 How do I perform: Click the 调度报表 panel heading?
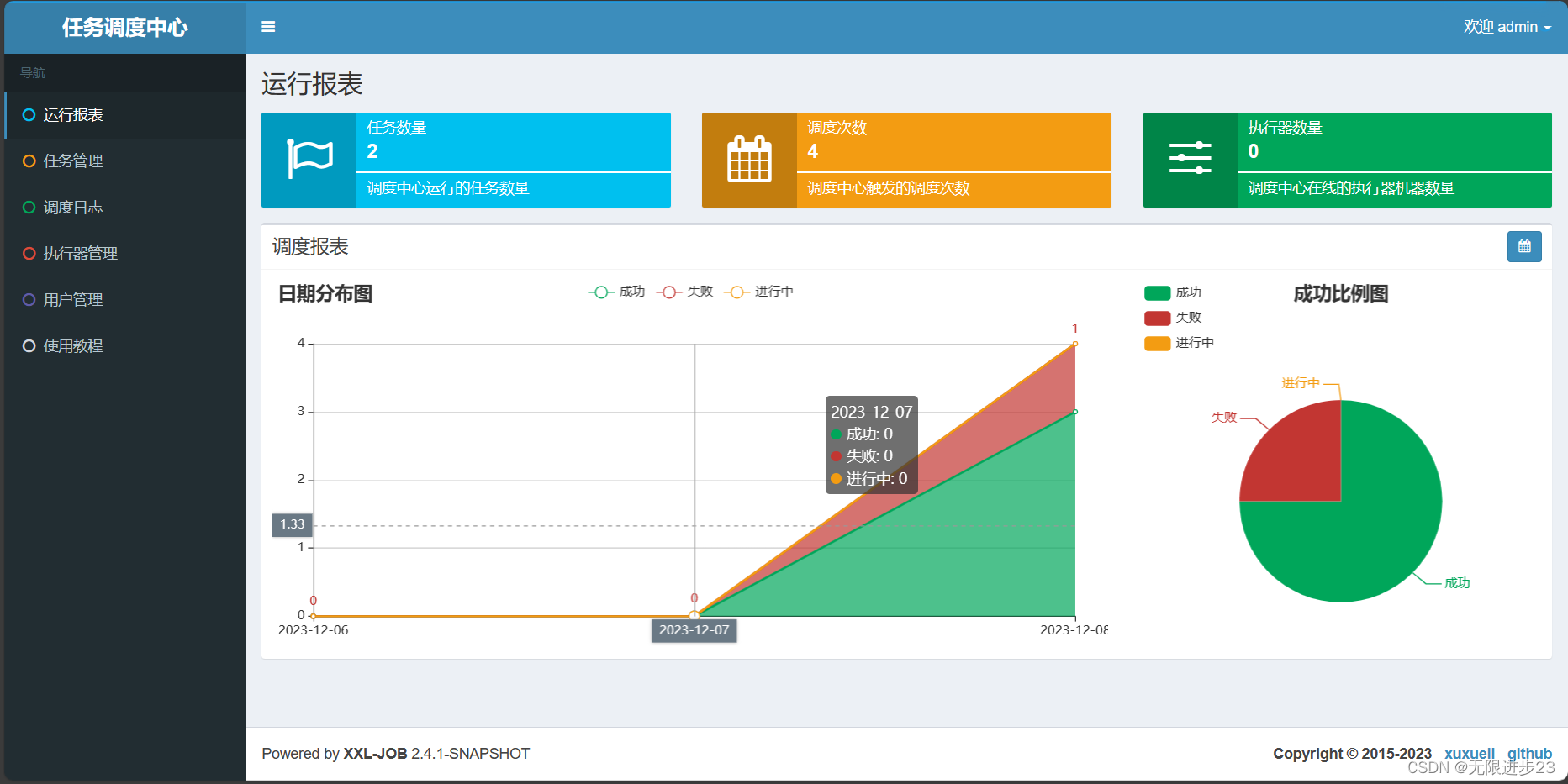[x=310, y=247]
